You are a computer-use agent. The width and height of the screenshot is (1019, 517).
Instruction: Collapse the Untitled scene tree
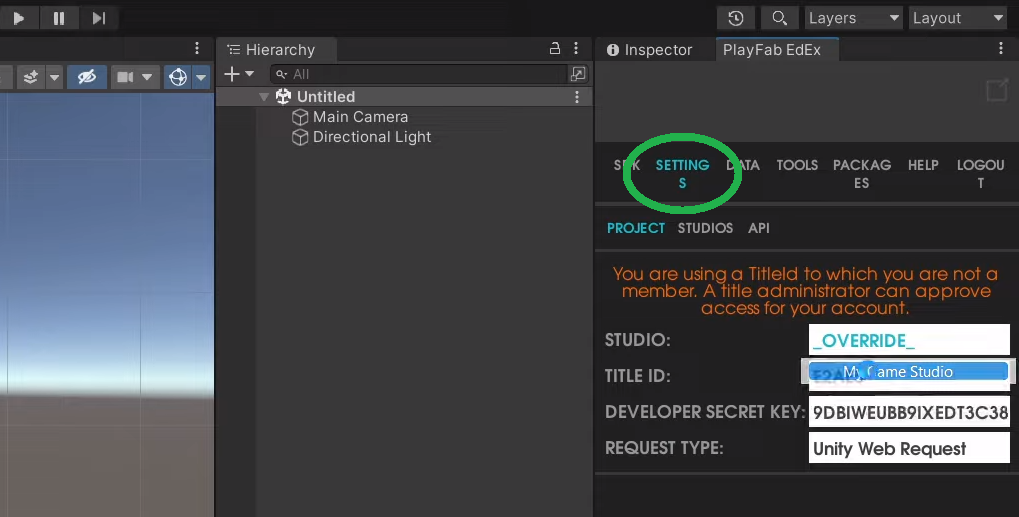click(264, 97)
